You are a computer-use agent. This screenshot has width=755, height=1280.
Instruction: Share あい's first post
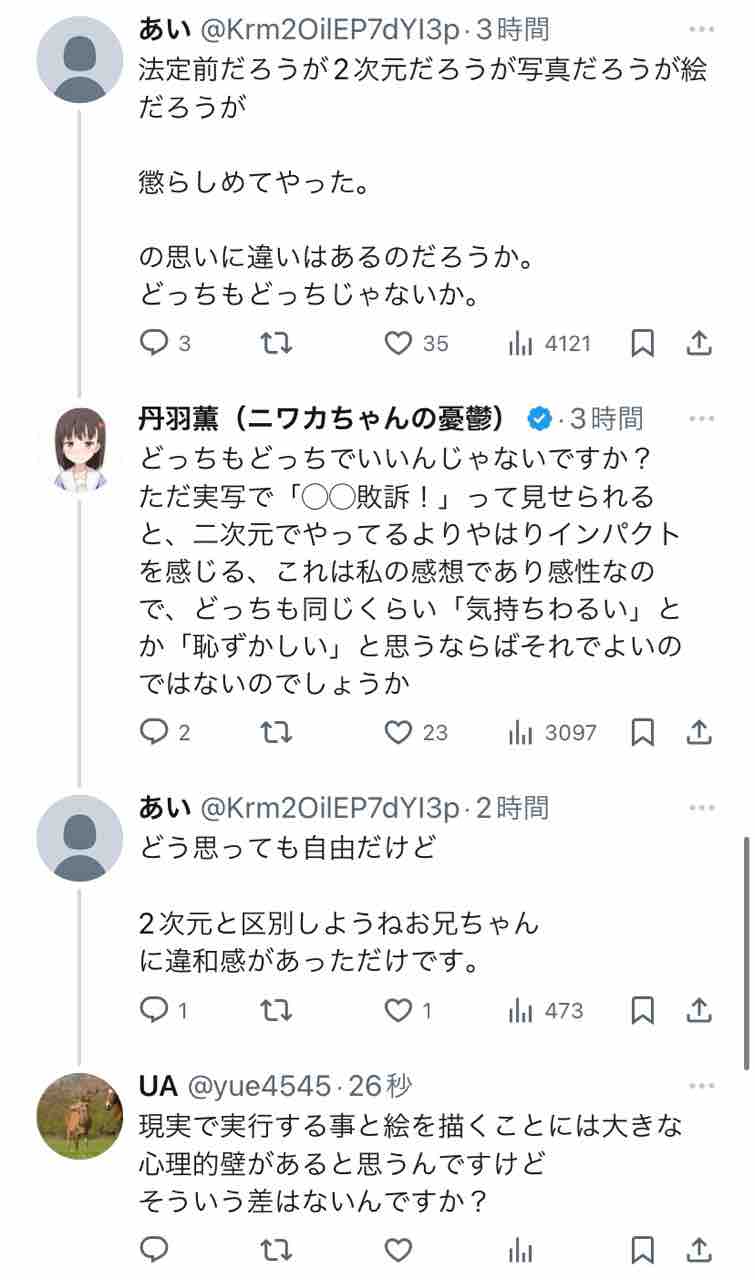click(x=700, y=344)
